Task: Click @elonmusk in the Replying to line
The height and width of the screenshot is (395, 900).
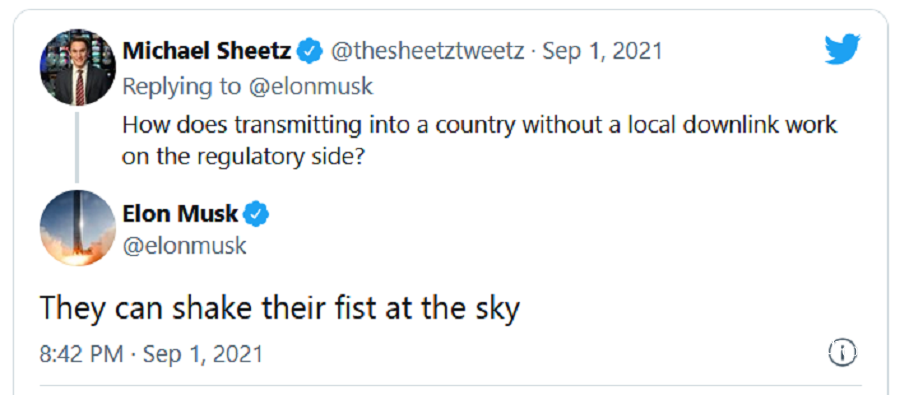Action: tap(311, 86)
